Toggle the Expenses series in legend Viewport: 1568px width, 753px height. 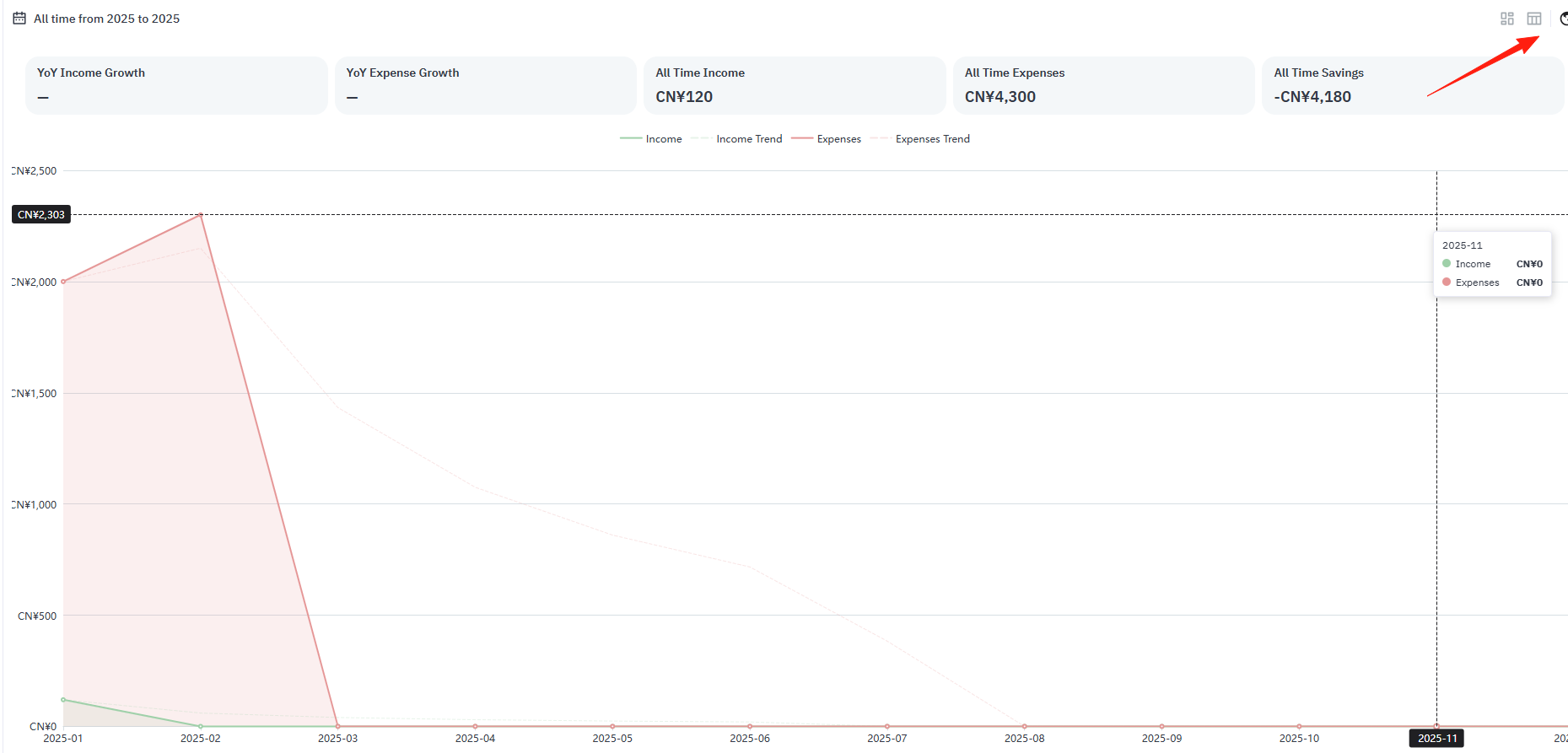pos(826,139)
